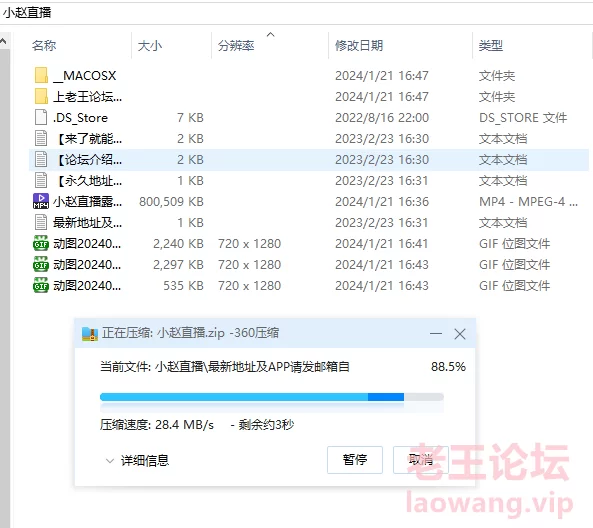Image resolution: width=593 pixels, height=528 pixels.
Task: Click the sort arrow above 分辨率 column
Action: pyautogui.click(x=270, y=35)
